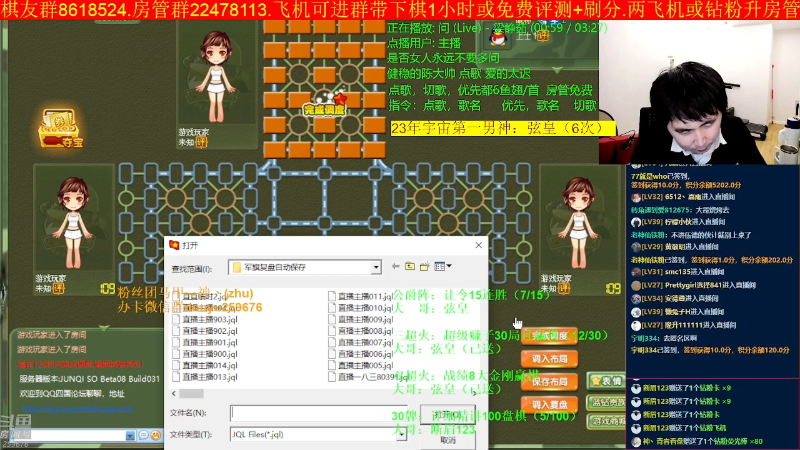Screen dimensions: 800x450
Task: Click the orange 完成调度 button on the right
Action: [549, 336]
